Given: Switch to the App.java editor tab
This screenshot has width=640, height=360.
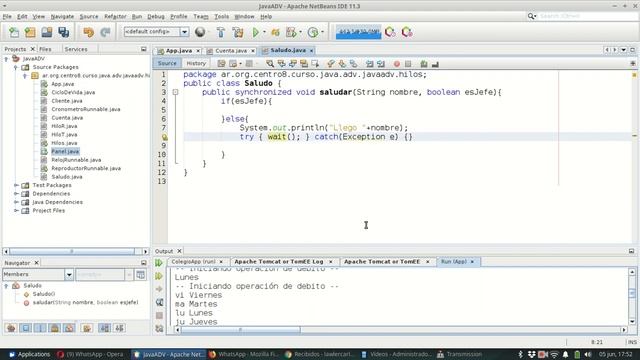Looking at the screenshot, I should (179, 51).
